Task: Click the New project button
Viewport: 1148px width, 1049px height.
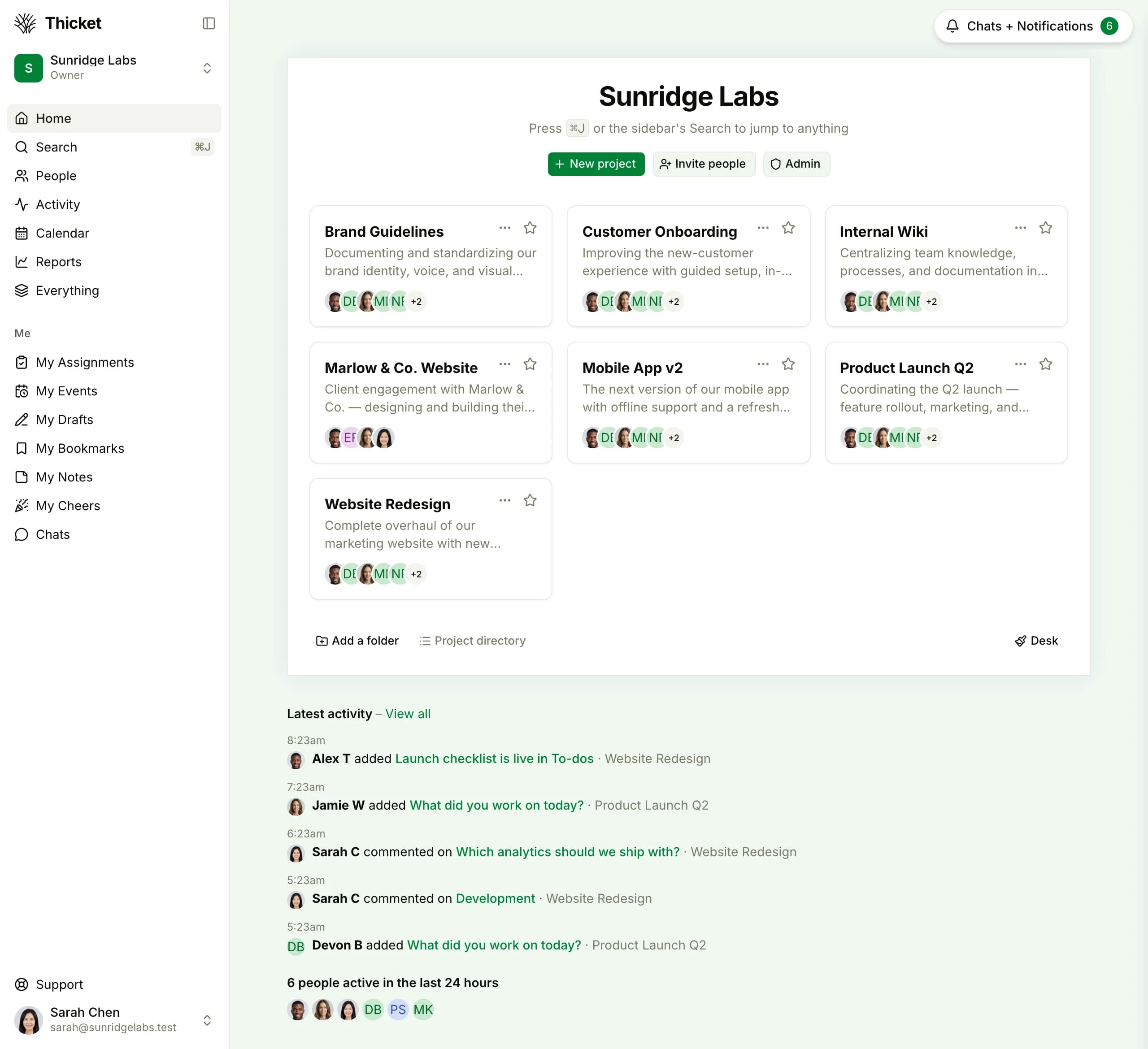Action: [596, 164]
